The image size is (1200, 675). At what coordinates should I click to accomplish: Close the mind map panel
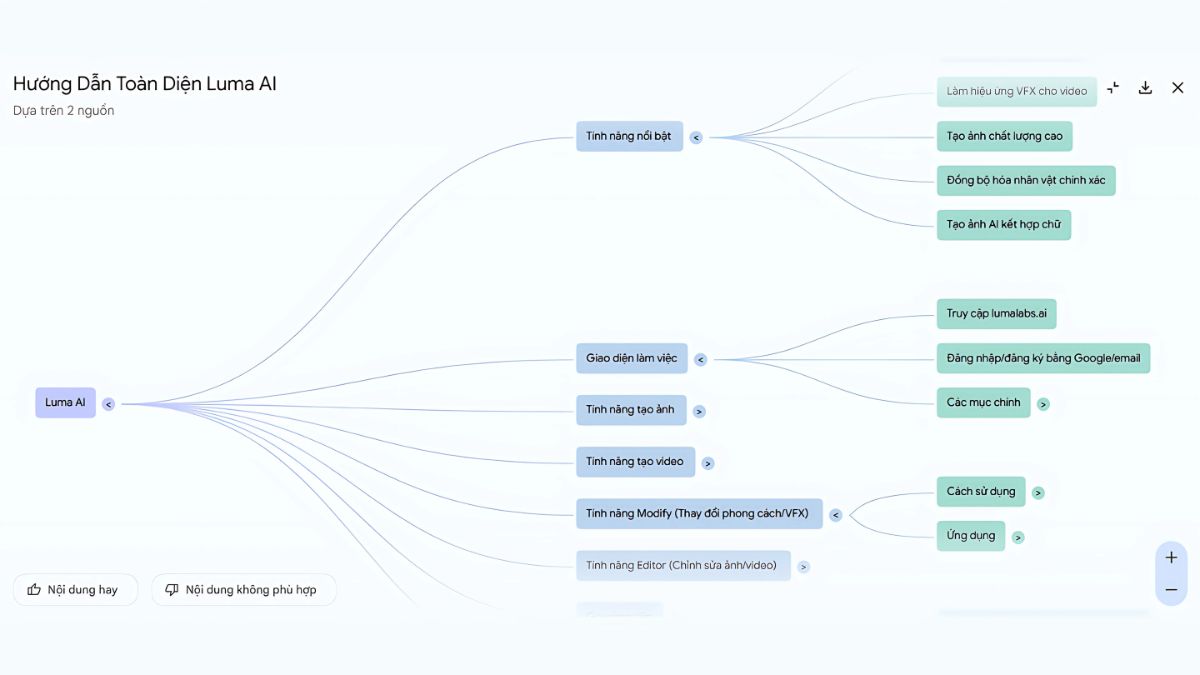(x=1177, y=88)
